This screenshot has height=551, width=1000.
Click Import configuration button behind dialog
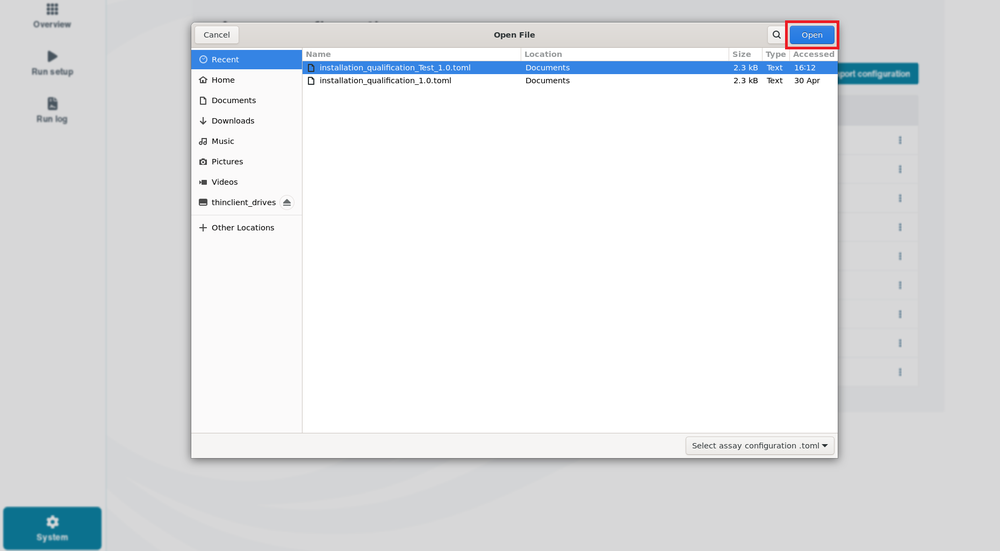[878, 74]
